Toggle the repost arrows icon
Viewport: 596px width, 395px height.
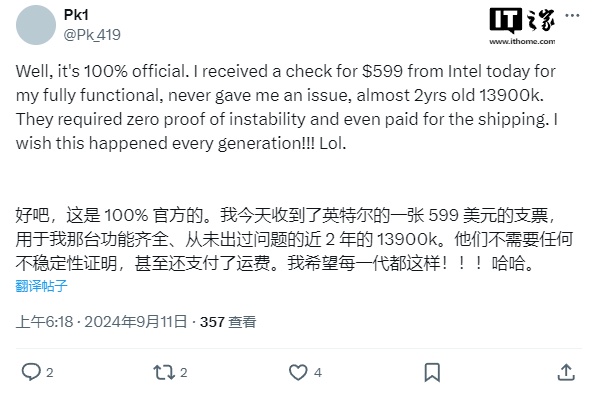pos(164,372)
